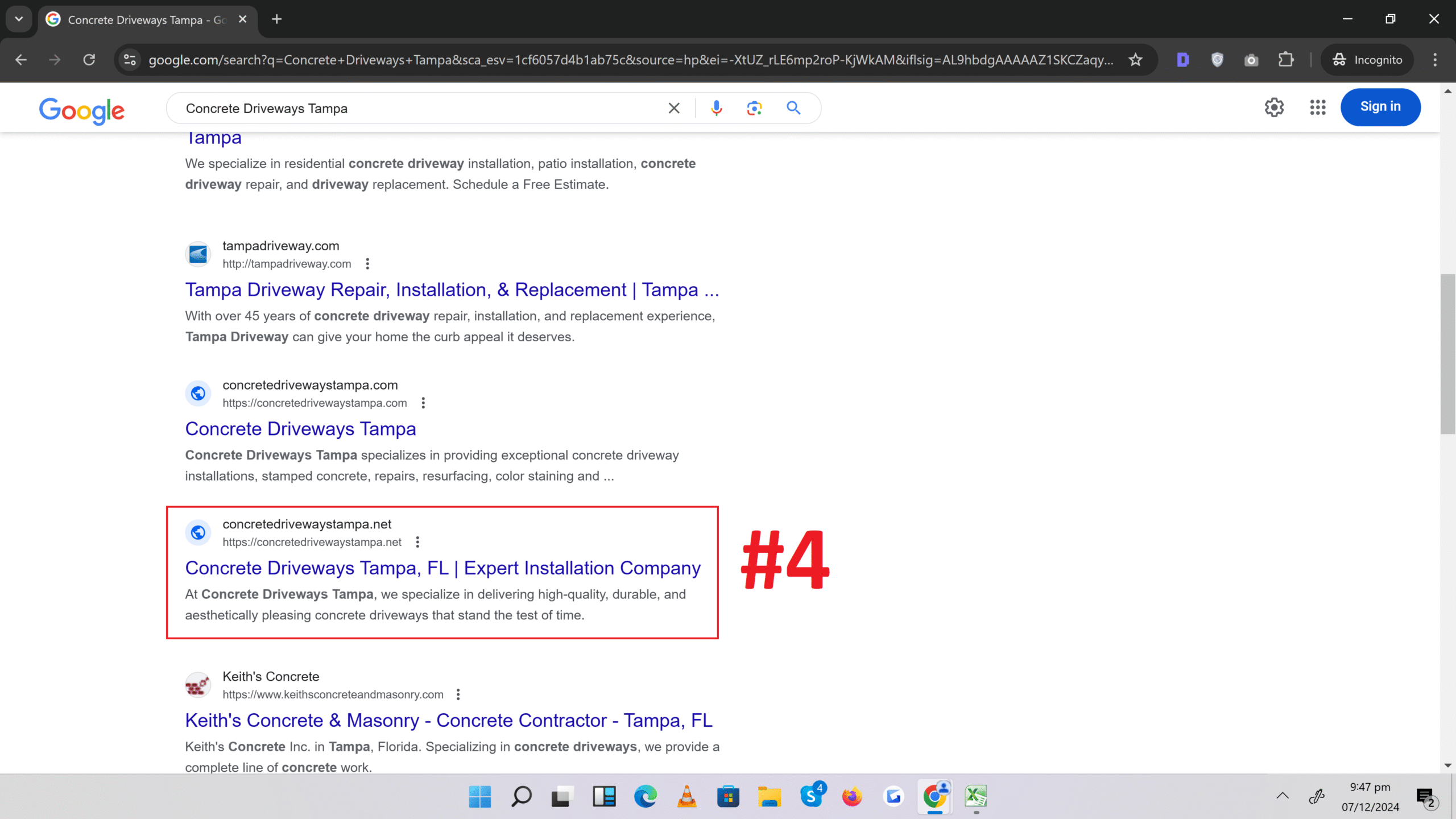Open more options for concretedrivewaystampa.net result
Screen dimensions: 1456x819
[x=417, y=542]
